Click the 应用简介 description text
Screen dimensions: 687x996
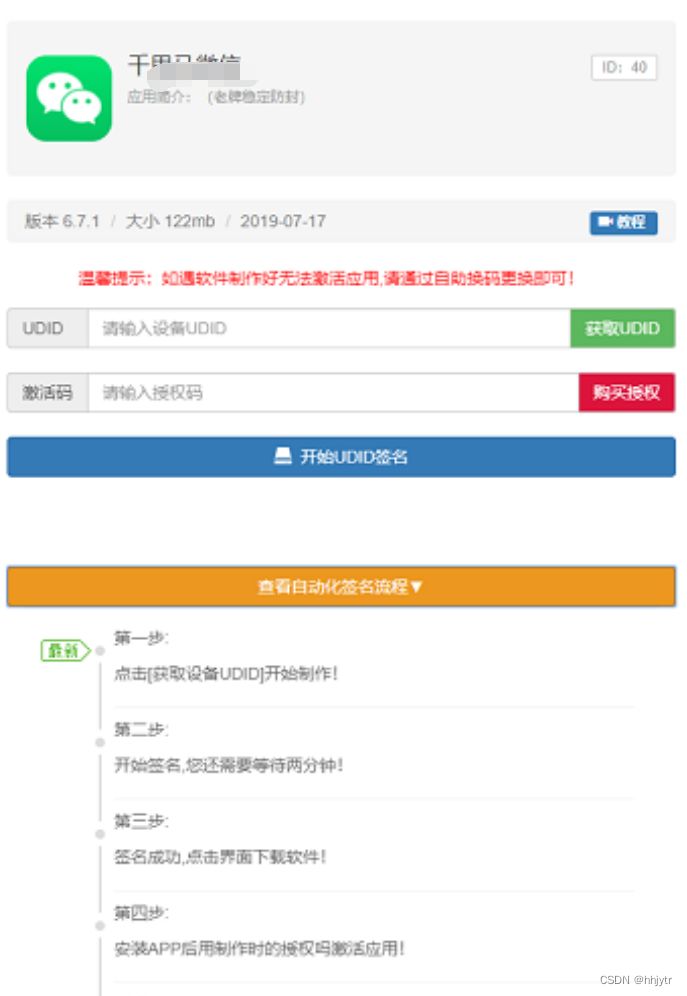216,97
